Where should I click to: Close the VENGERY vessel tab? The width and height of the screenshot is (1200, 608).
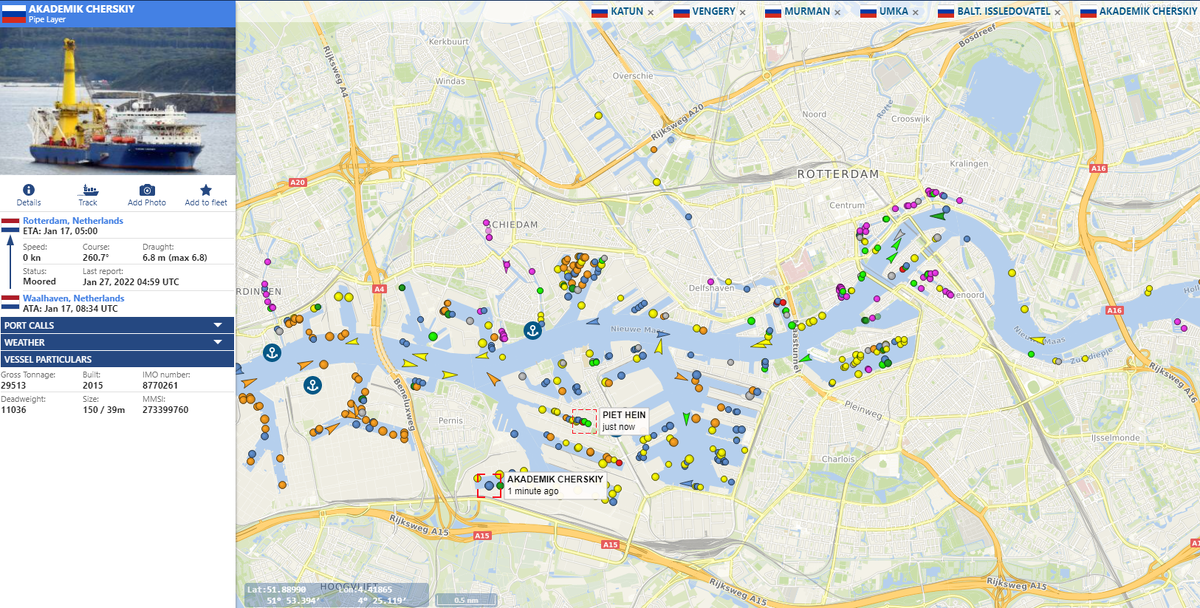(x=742, y=12)
